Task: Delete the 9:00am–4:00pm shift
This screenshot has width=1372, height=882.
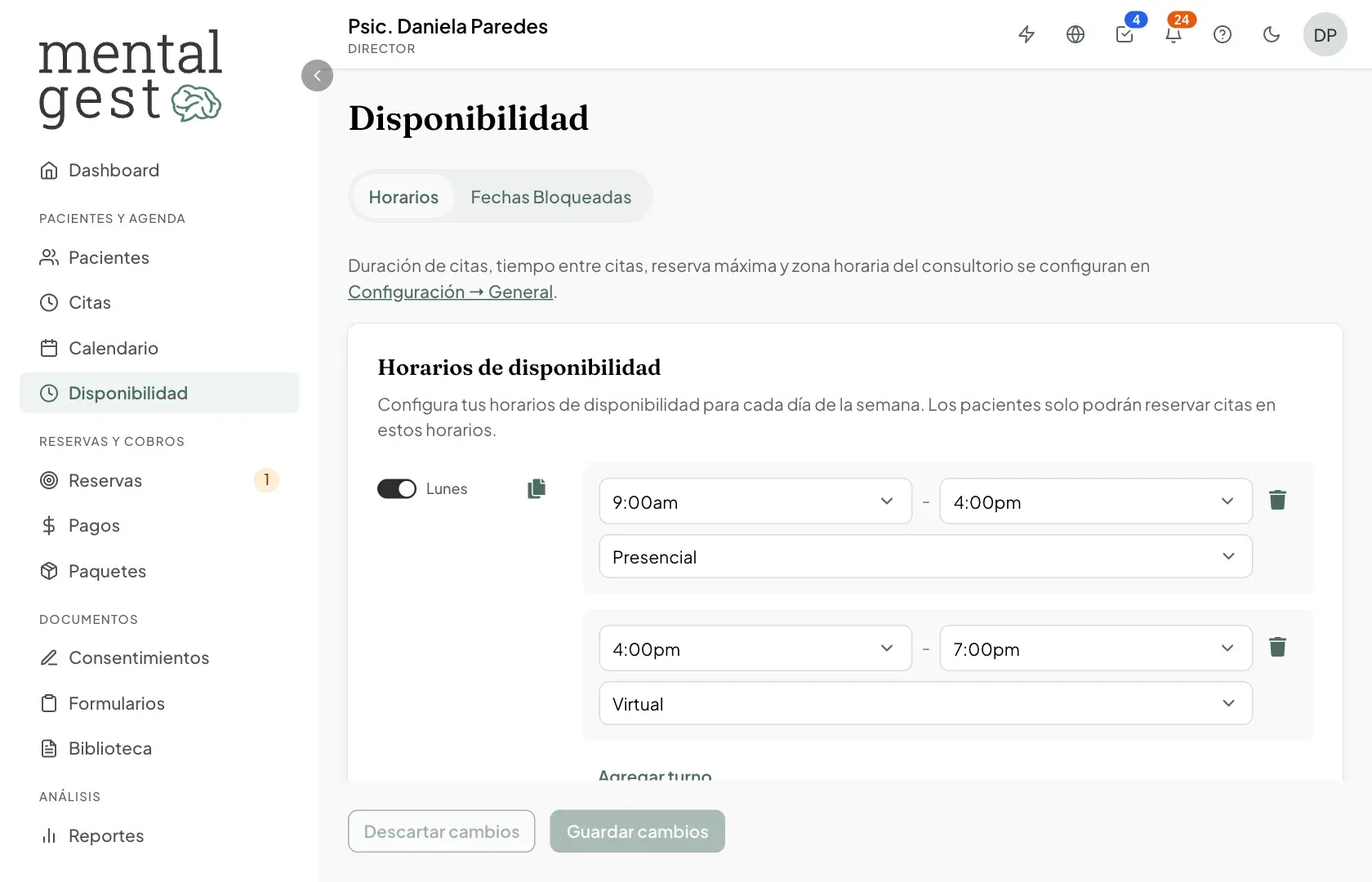Action: coord(1278,500)
